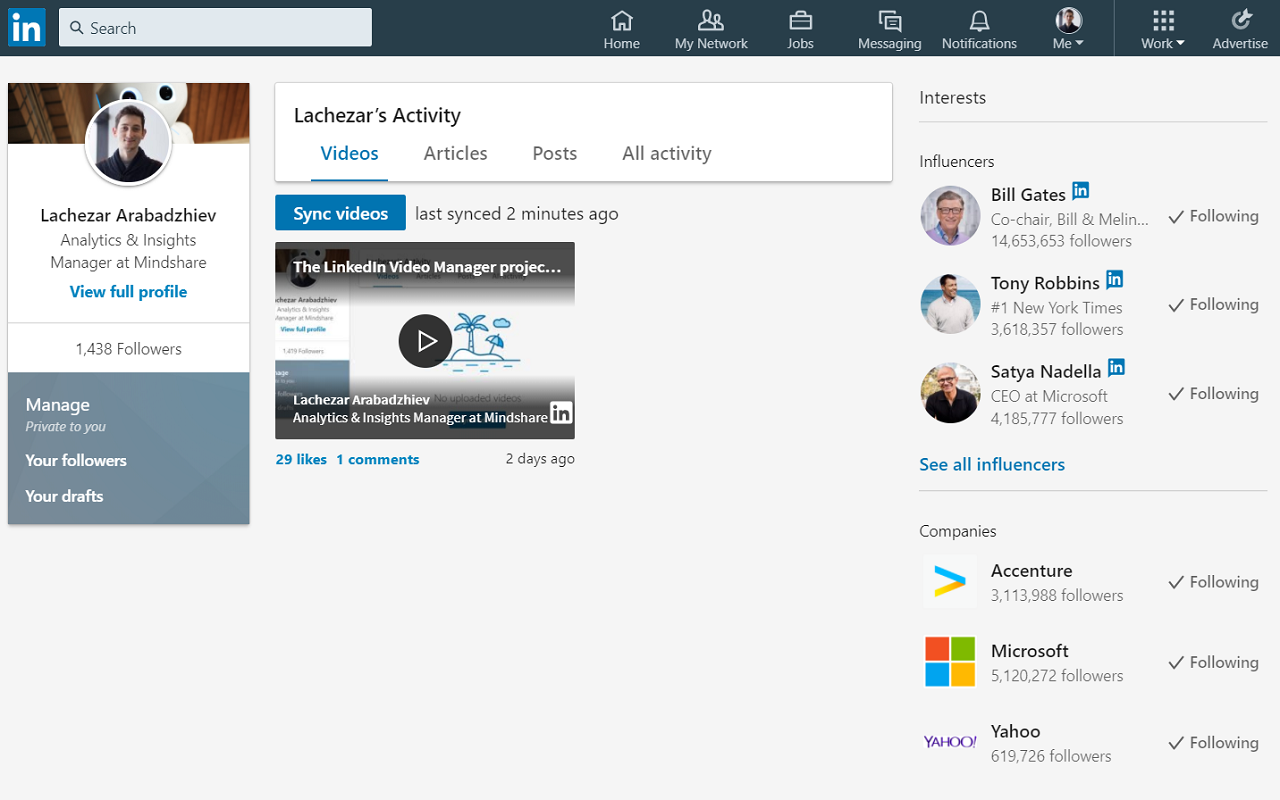
Task: Check Notifications via the bell icon
Action: (x=978, y=27)
